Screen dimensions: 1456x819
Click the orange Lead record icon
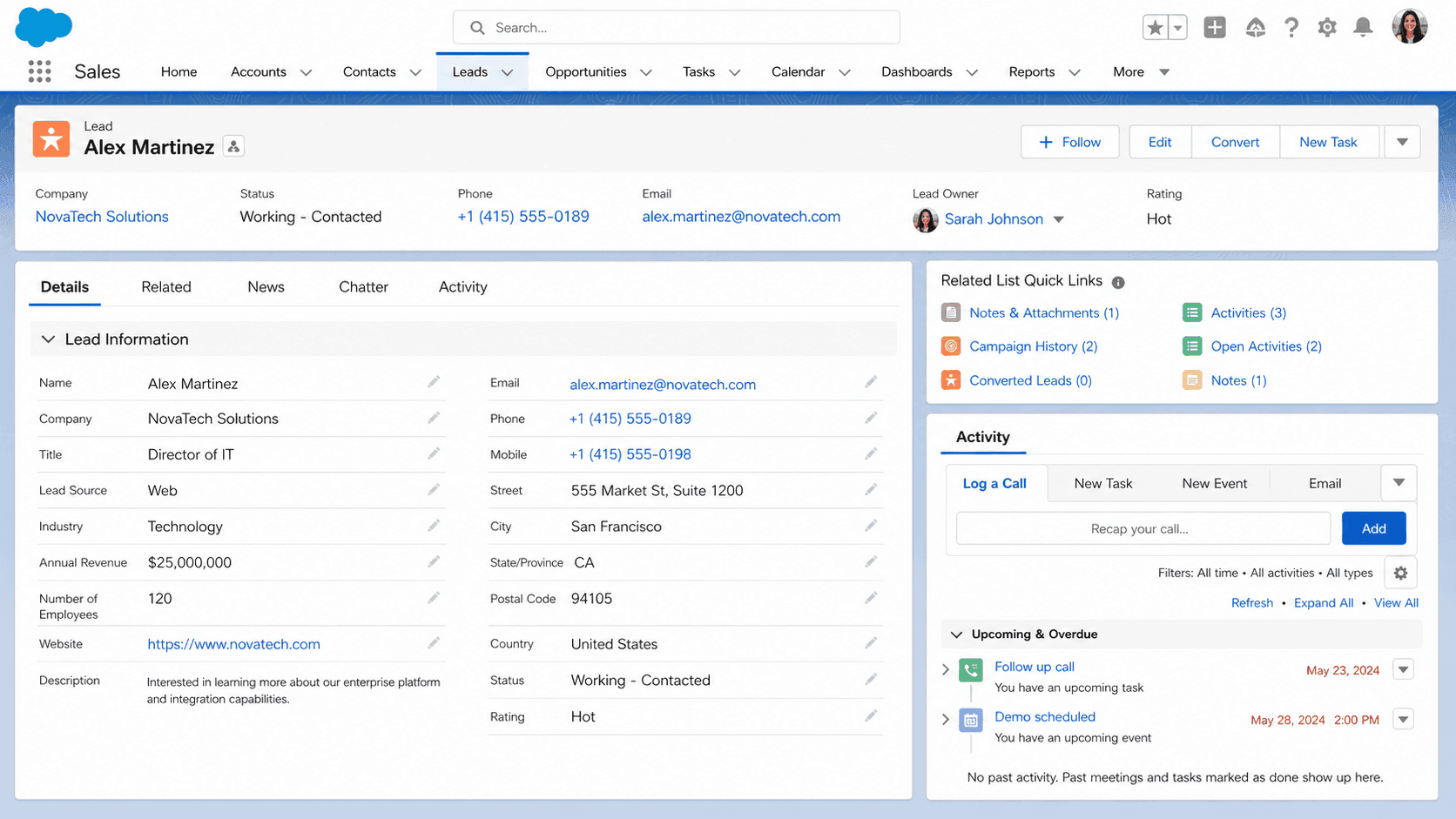click(51, 139)
